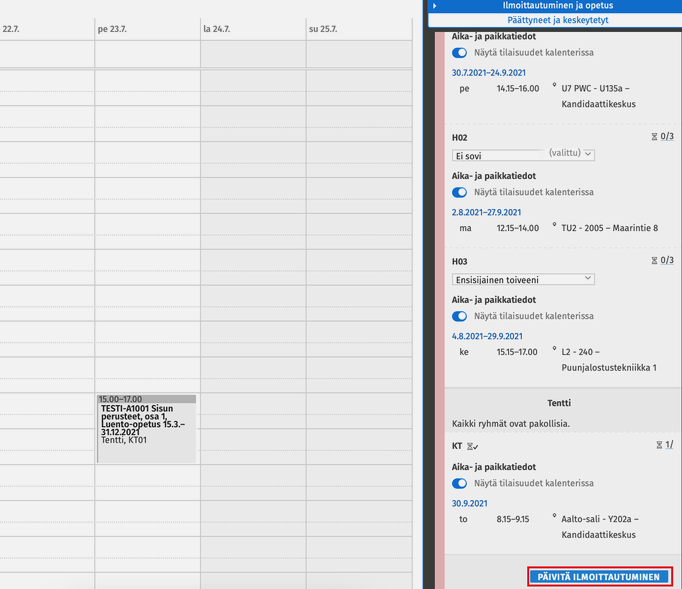Open the TESTI-A1001 exam event in calendar

point(146,428)
